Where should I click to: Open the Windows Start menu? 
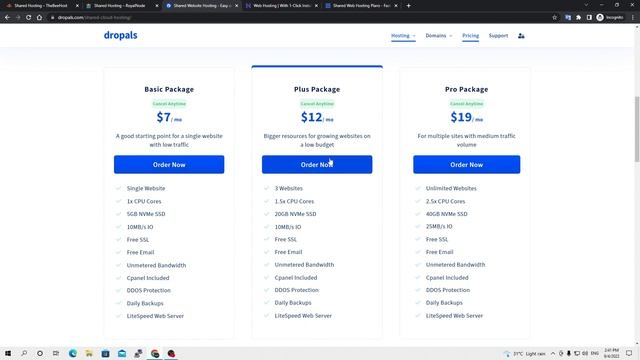tap(8, 353)
